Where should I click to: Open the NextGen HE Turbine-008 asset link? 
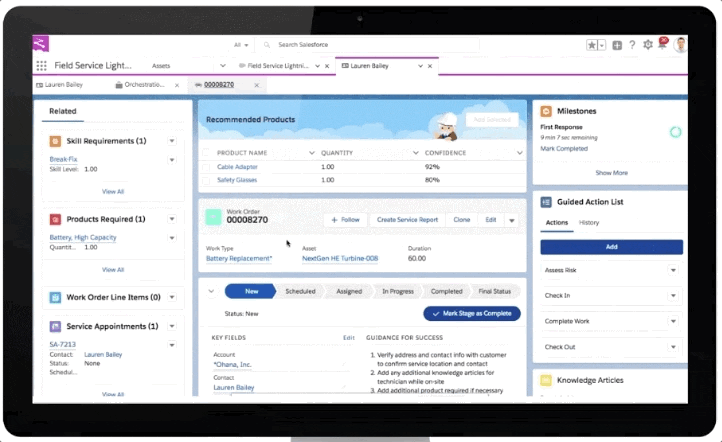point(340,258)
